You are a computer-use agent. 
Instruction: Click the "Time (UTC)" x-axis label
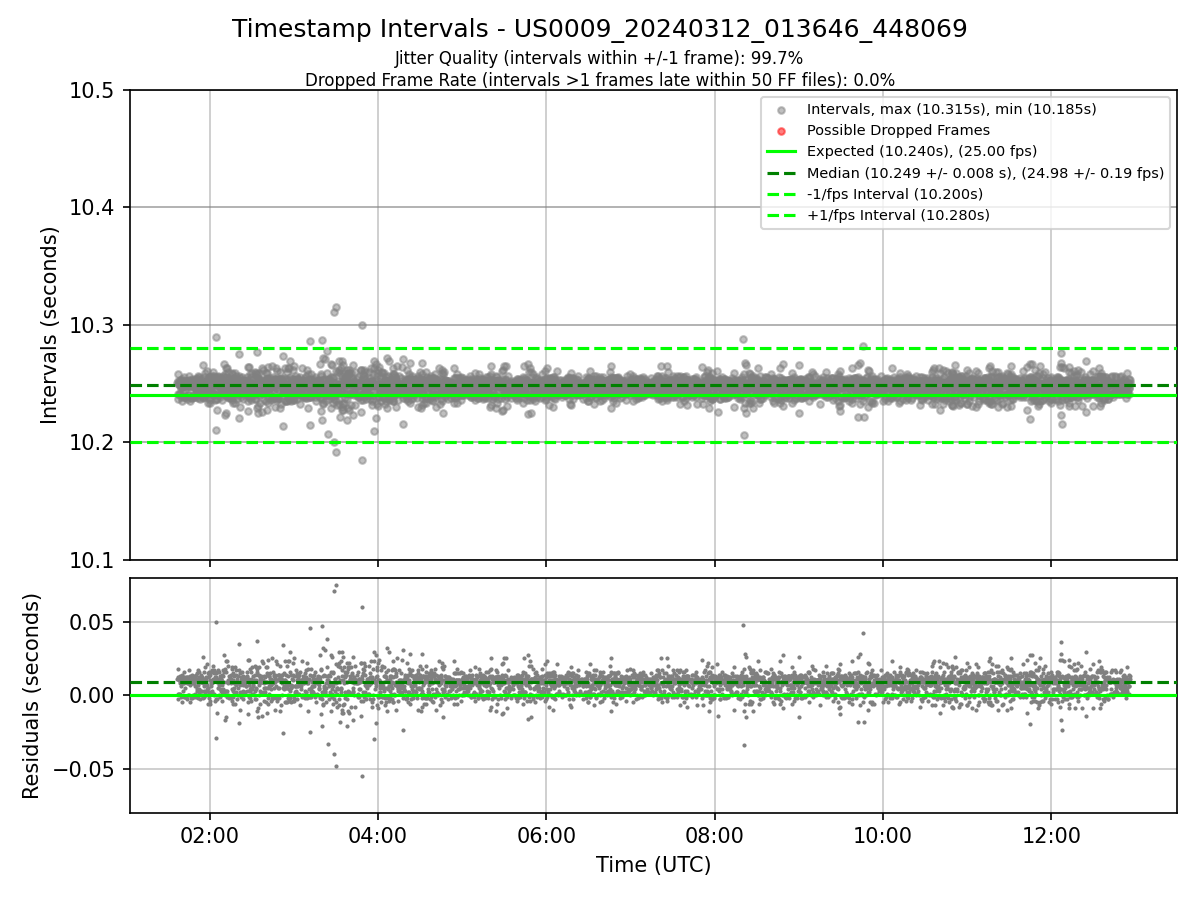coord(653,865)
